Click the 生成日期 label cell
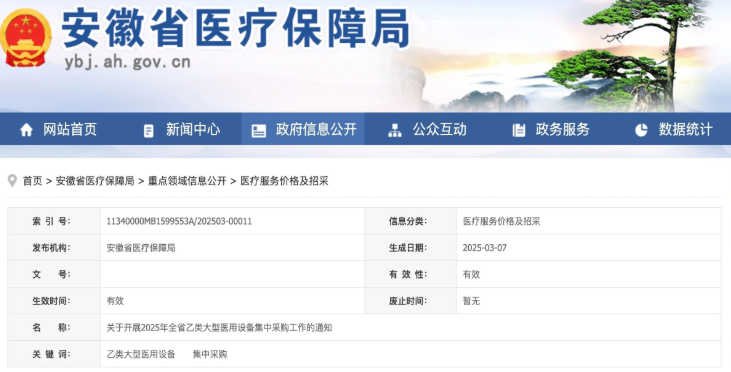 pos(411,248)
